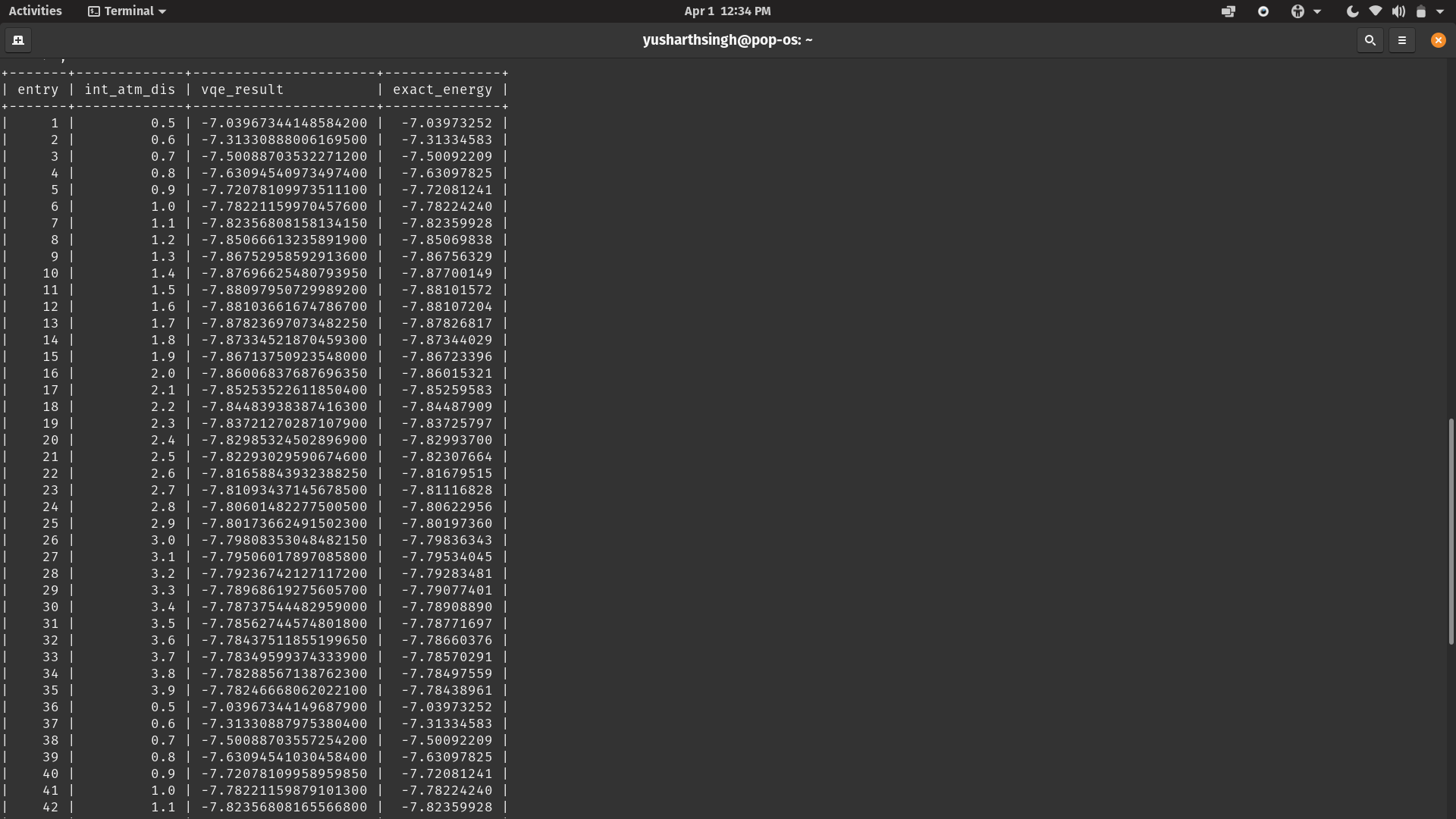The height and width of the screenshot is (819, 1456).
Task: Click the night light moon icon
Action: tap(1351, 11)
